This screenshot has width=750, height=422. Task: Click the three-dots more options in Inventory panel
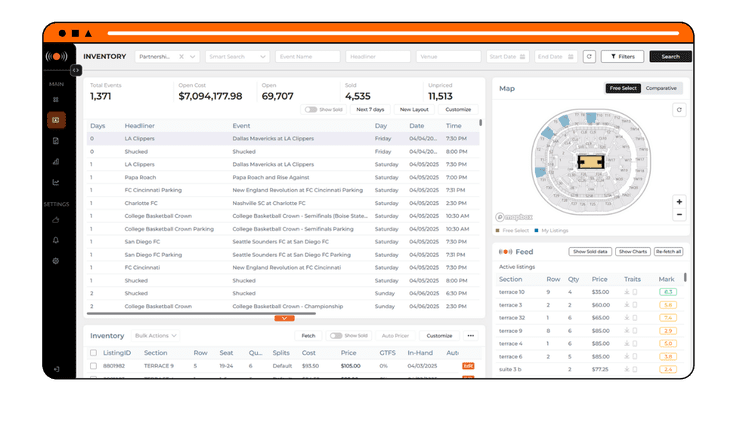[x=471, y=335]
